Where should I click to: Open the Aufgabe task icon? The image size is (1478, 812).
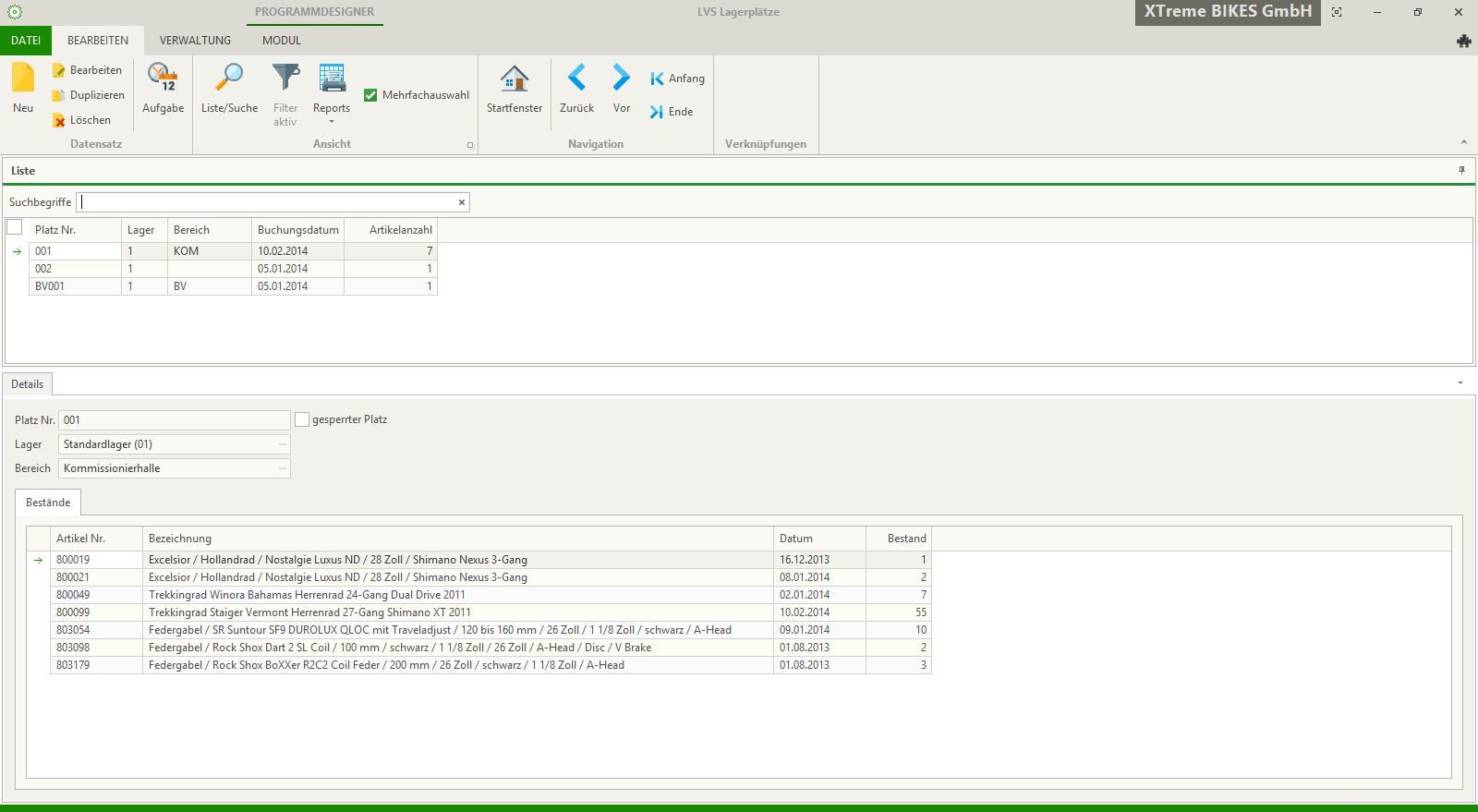click(163, 79)
